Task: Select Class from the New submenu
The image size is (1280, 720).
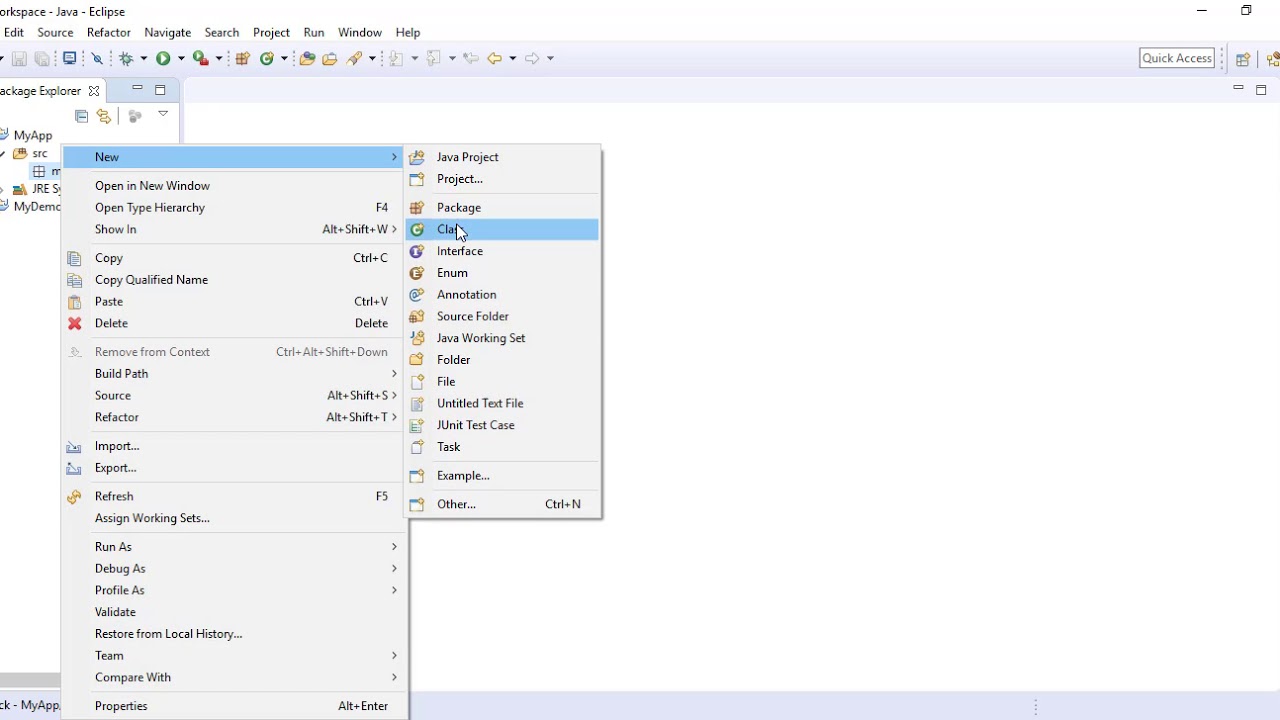Action: [502, 229]
